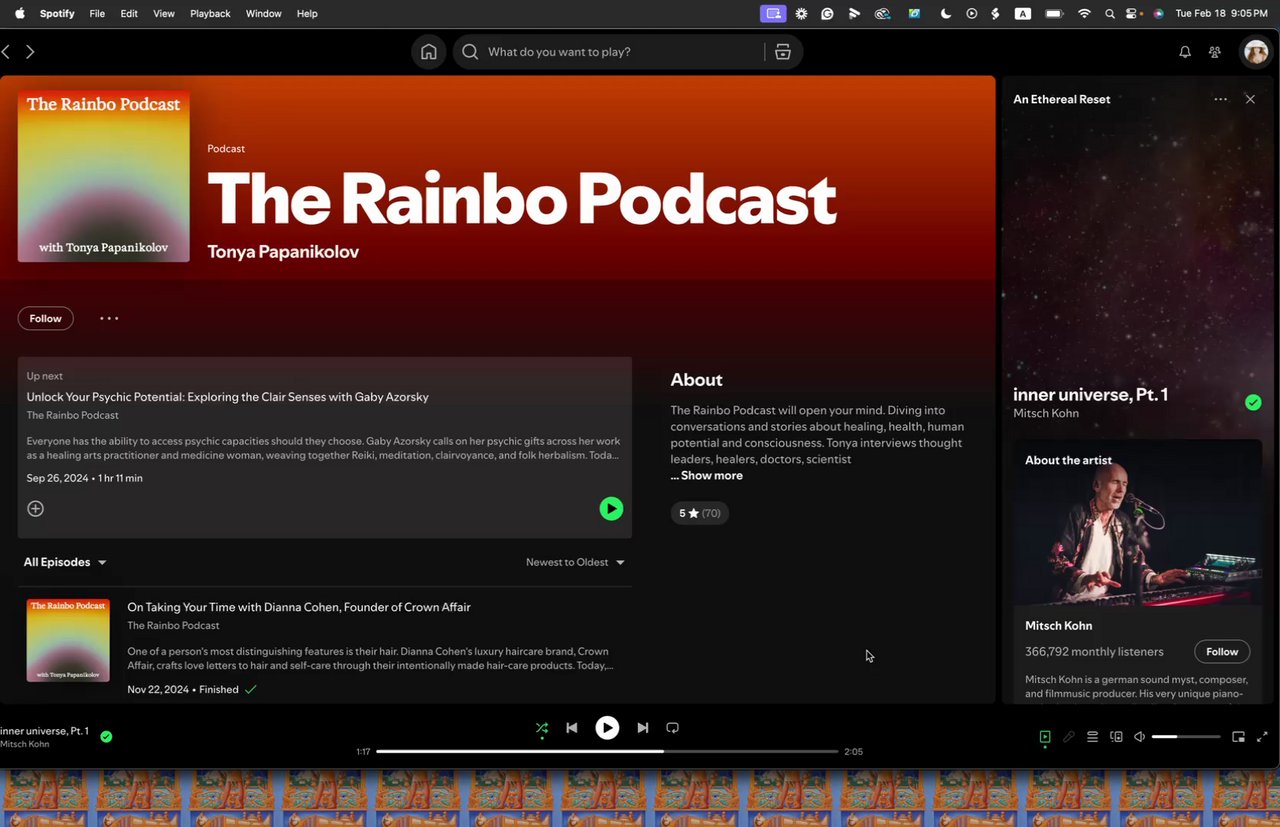
Task: Open Tonya Papanikolov publisher name in header
Action: click(283, 252)
